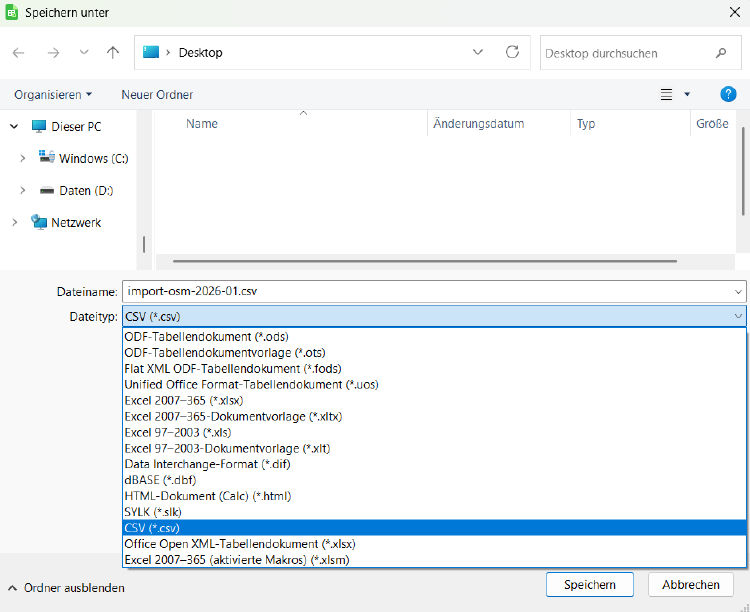The width and height of the screenshot is (750, 612).
Task: Click the Speichern button
Action: pyautogui.click(x=589, y=584)
